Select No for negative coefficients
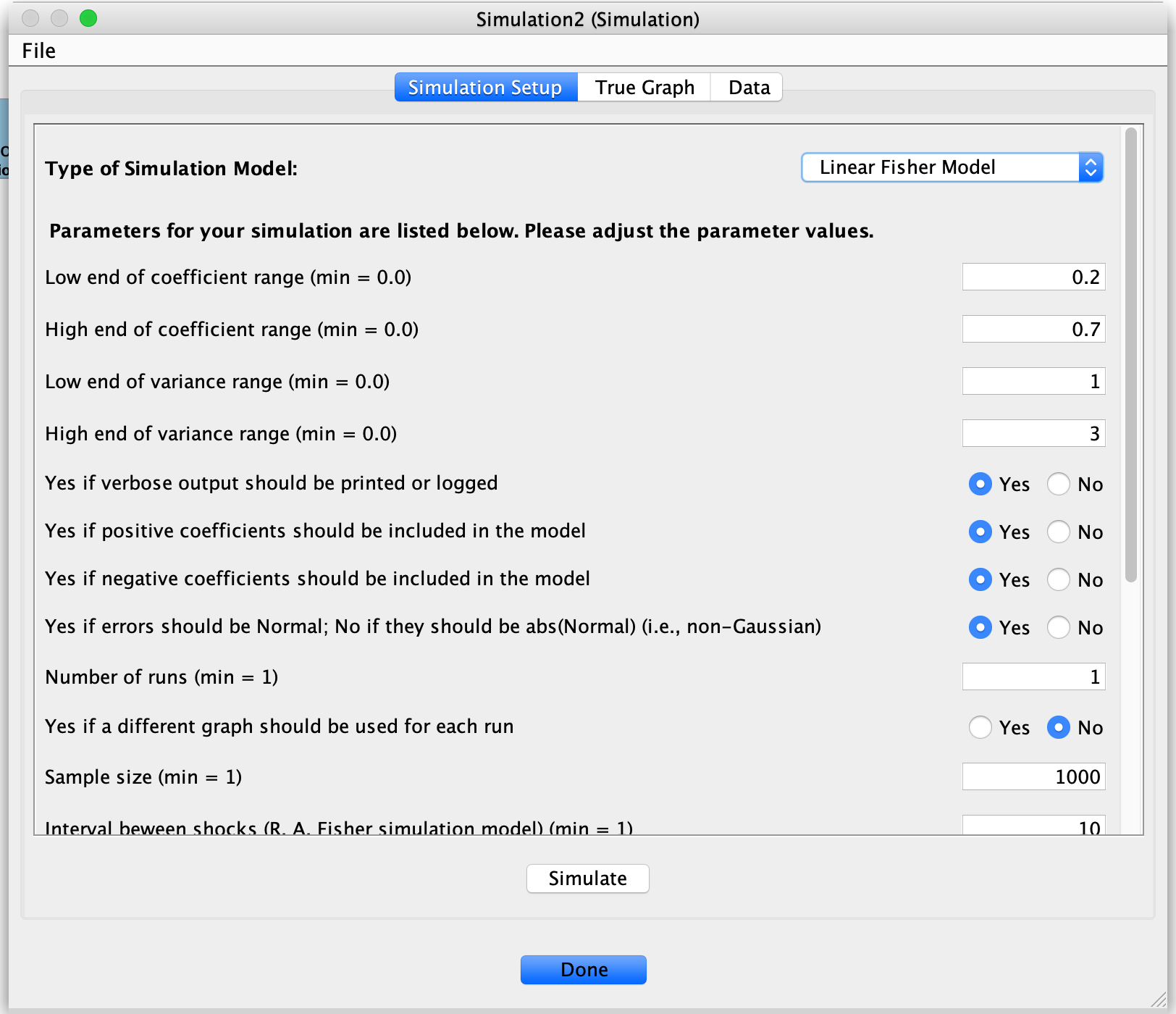 click(x=1059, y=579)
